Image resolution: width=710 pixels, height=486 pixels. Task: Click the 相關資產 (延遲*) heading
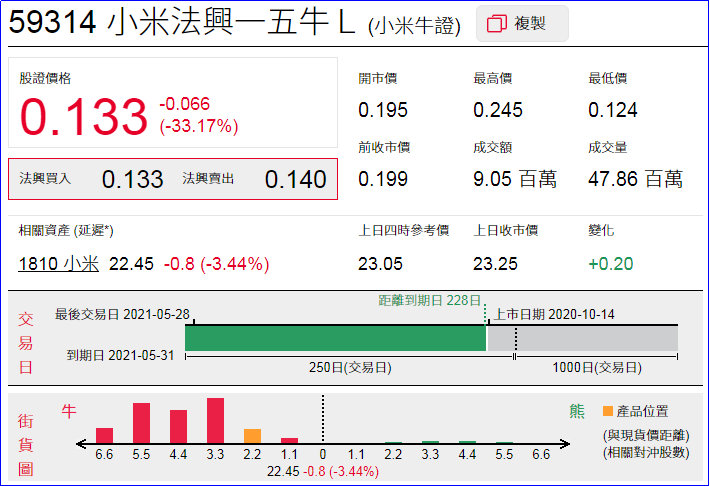click(x=66, y=231)
